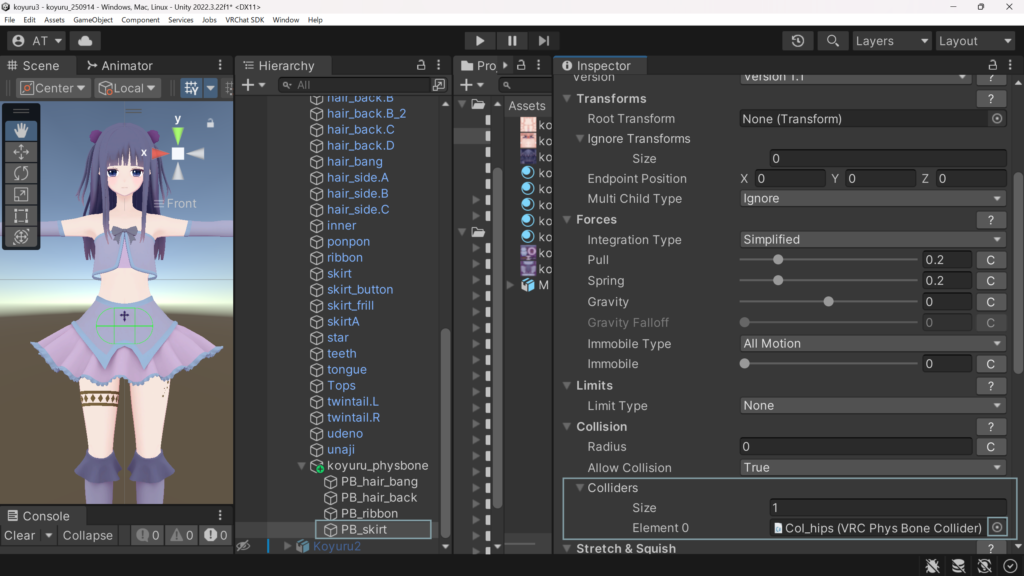Open the Unity cloud services icon
The height and width of the screenshot is (576, 1024).
(84, 41)
